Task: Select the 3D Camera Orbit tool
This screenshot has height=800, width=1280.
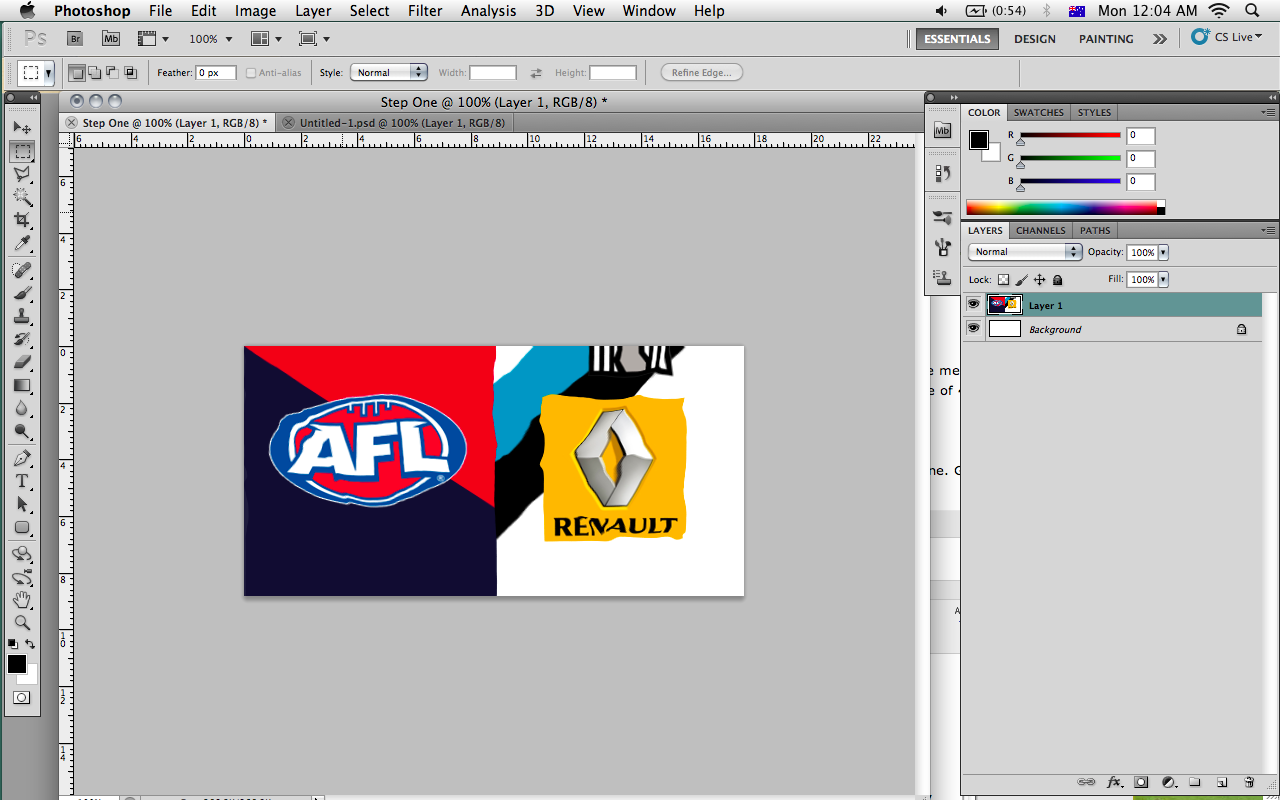Action: coord(22,576)
